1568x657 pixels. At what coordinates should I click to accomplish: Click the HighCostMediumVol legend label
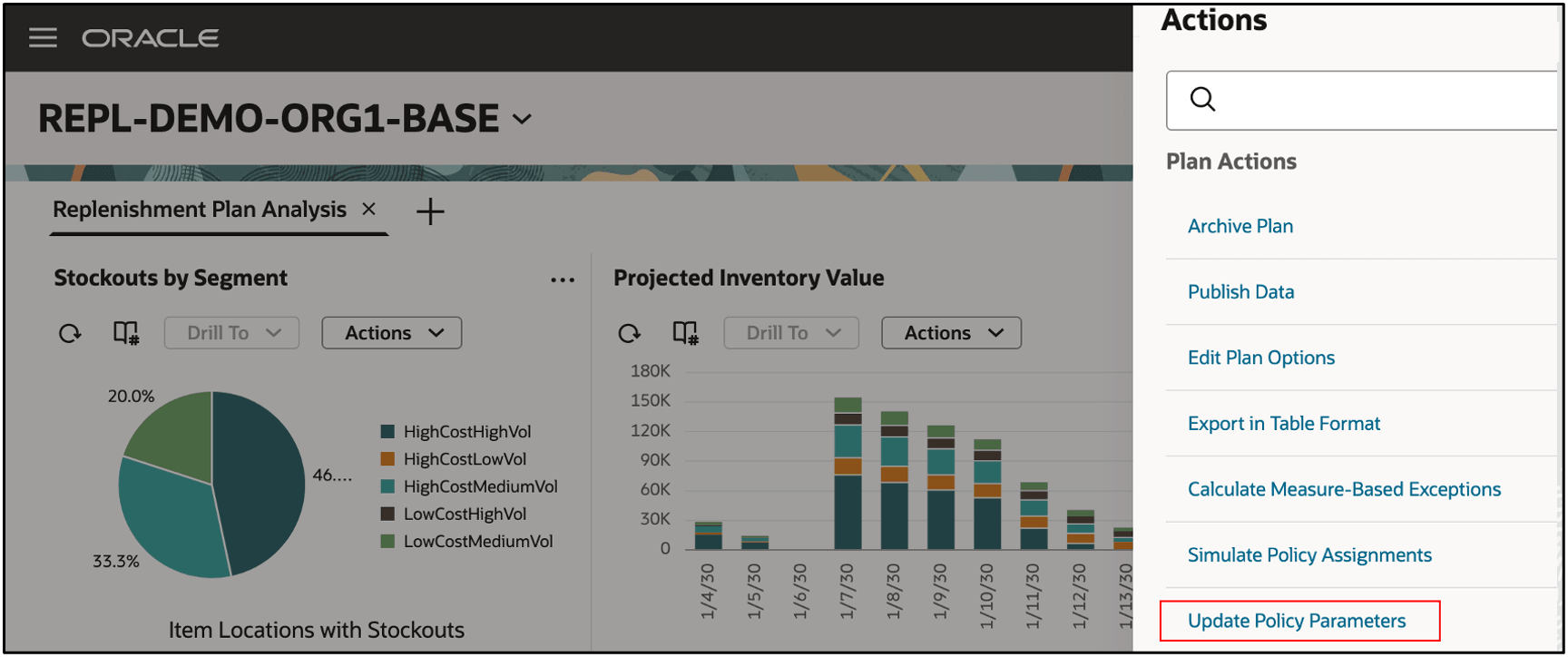coord(481,486)
